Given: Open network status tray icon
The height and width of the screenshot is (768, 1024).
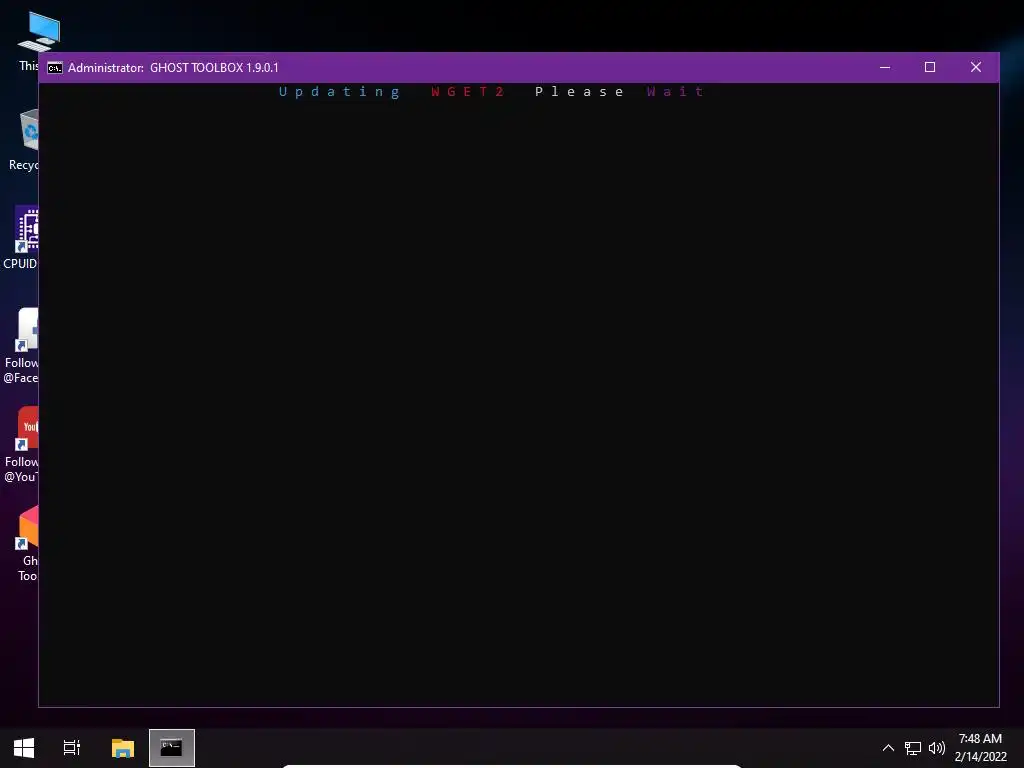Looking at the screenshot, I should coord(912,748).
